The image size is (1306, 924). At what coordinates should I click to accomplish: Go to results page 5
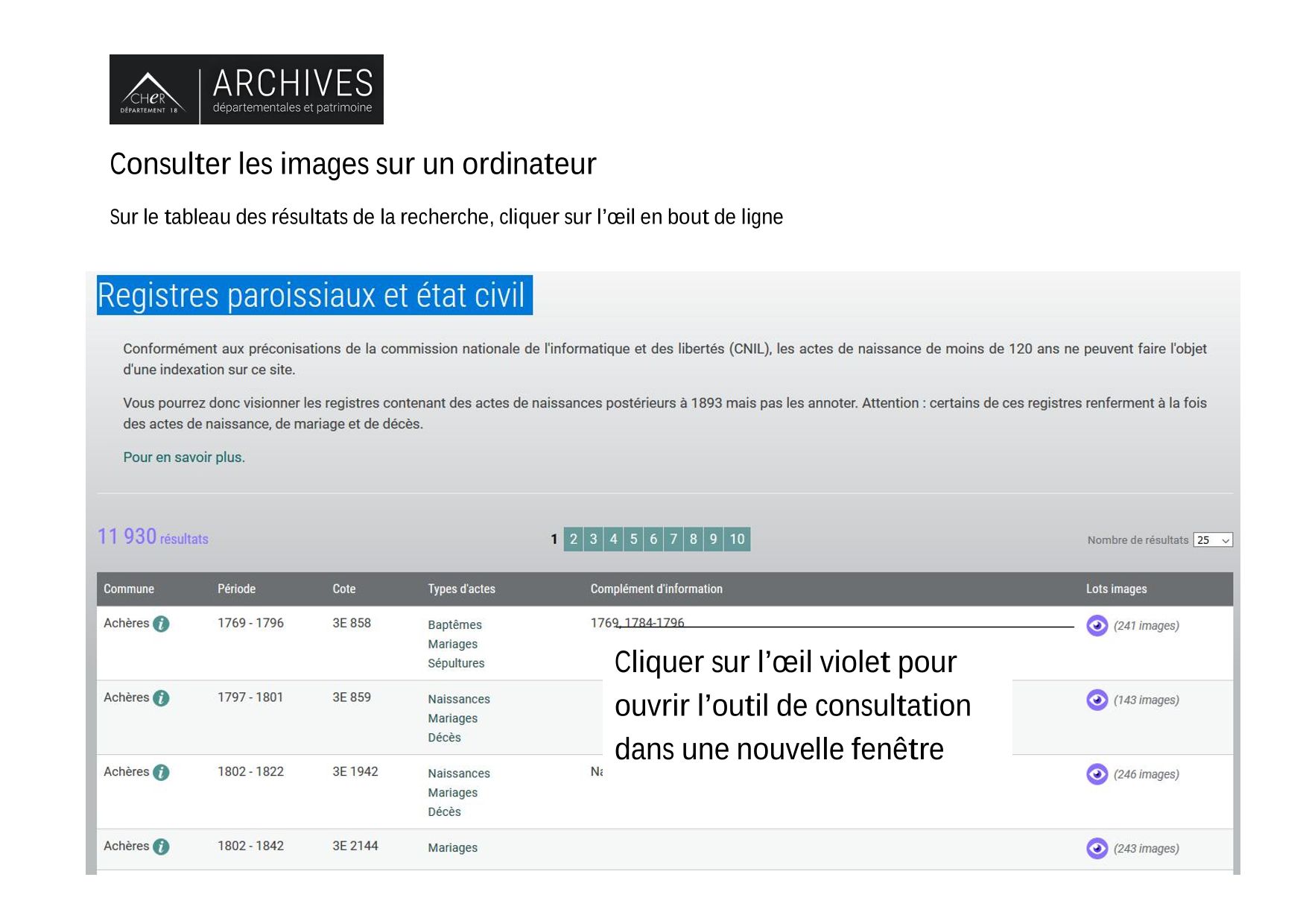click(x=633, y=539)
